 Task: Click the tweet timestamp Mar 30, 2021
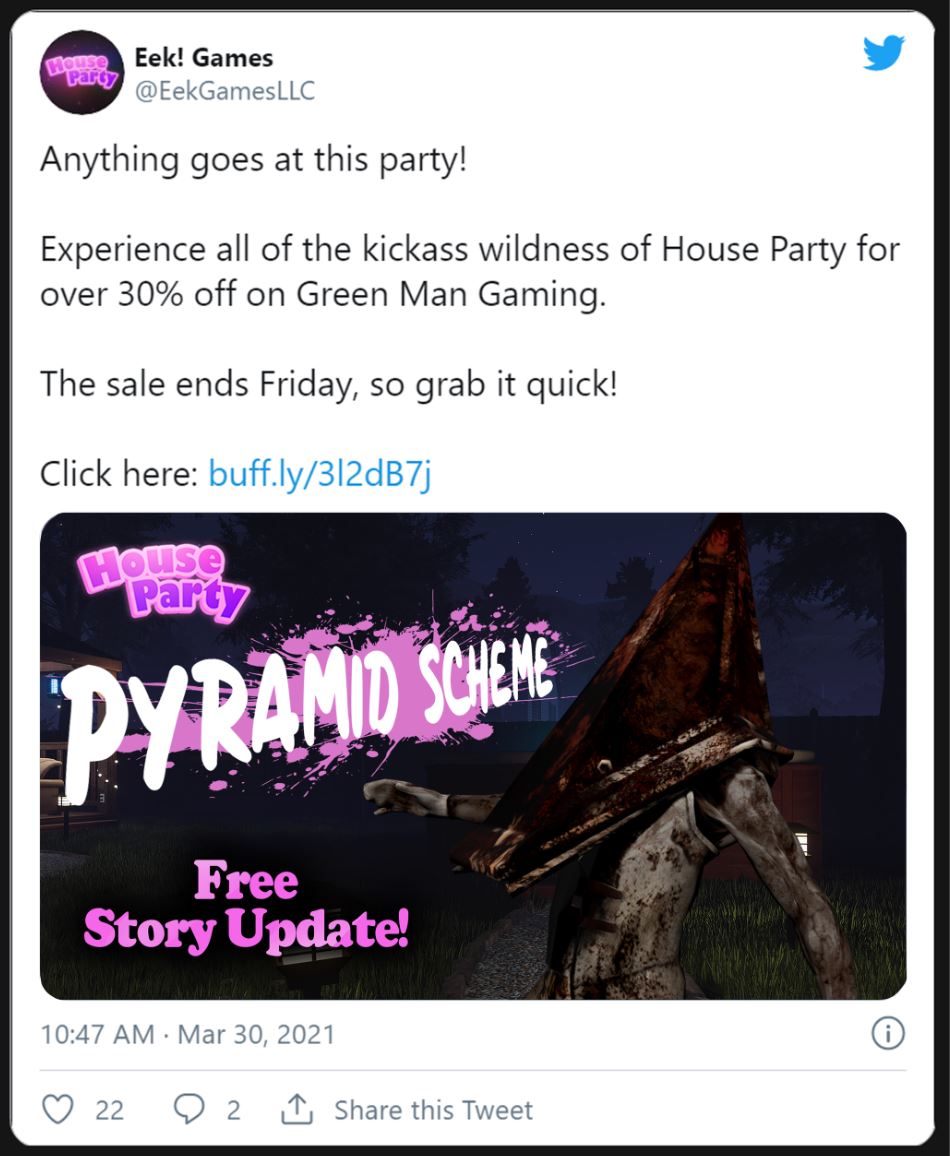pyautogui.click(x=256, y=1034)
